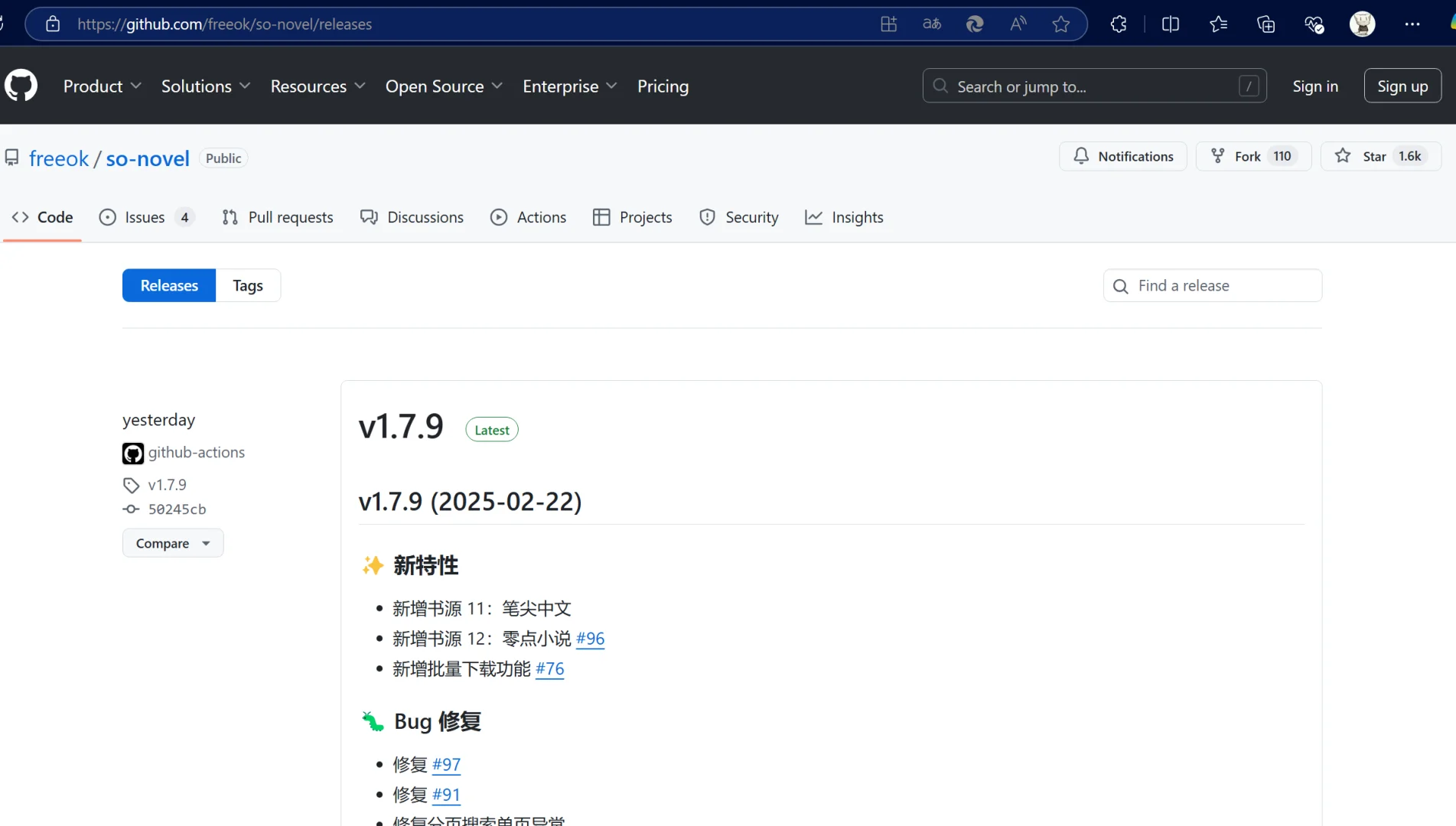Click the repository book icon
Screen dimensions: 1456x826
pos(11,158)
